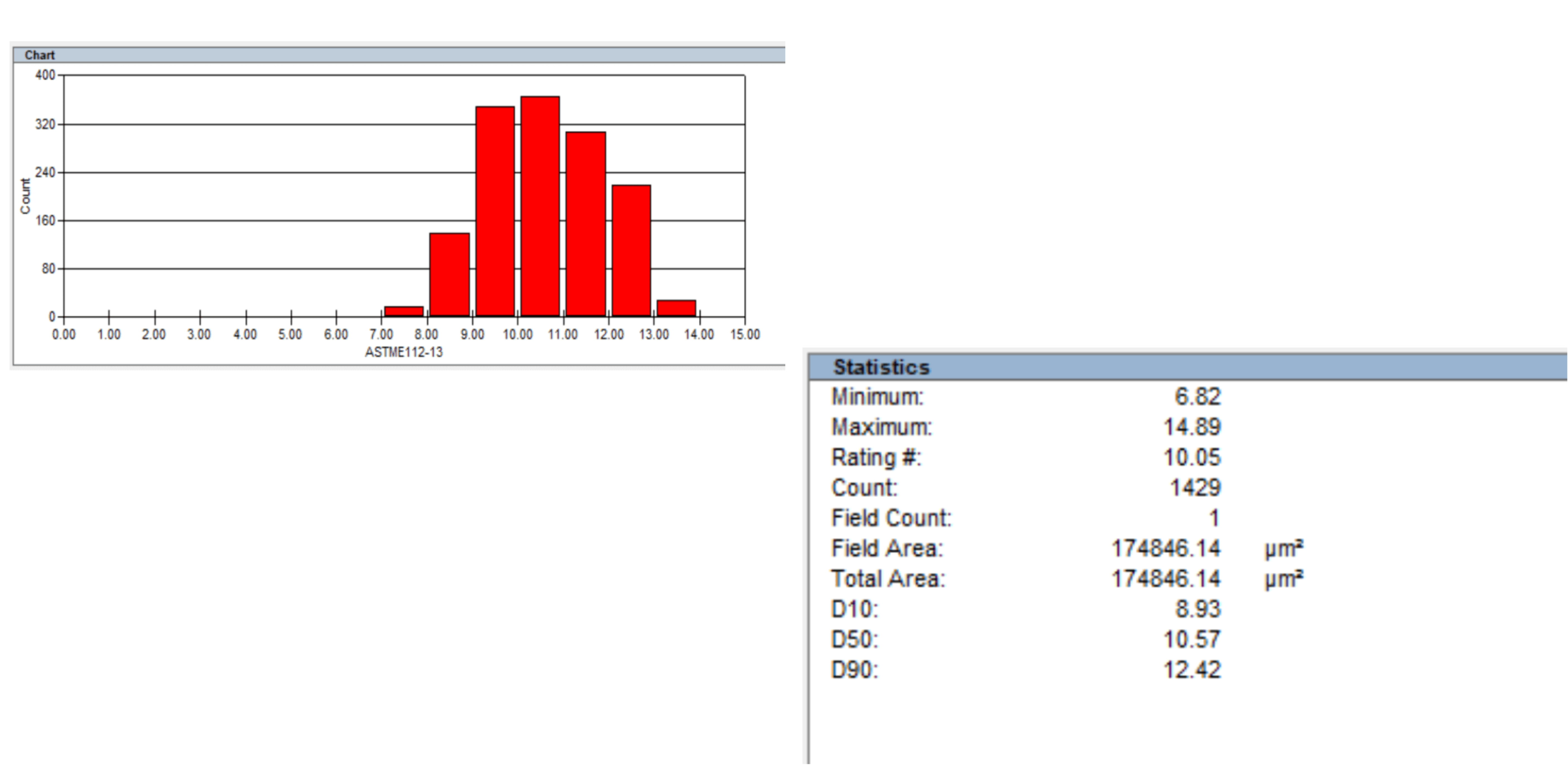Viewport: 1568px width, 784px height.
Task: Select the 5.00 x-axis label
Action: (x=290, y=334)
